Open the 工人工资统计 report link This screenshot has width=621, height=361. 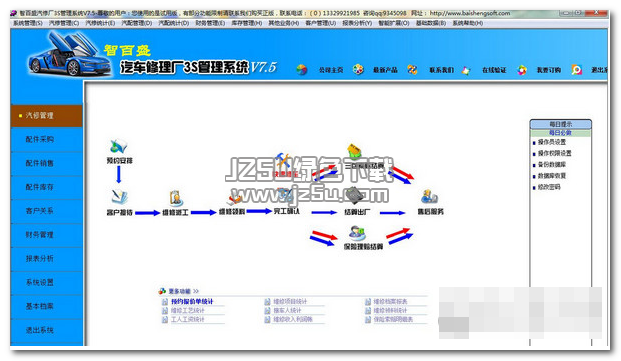[187, 319]
